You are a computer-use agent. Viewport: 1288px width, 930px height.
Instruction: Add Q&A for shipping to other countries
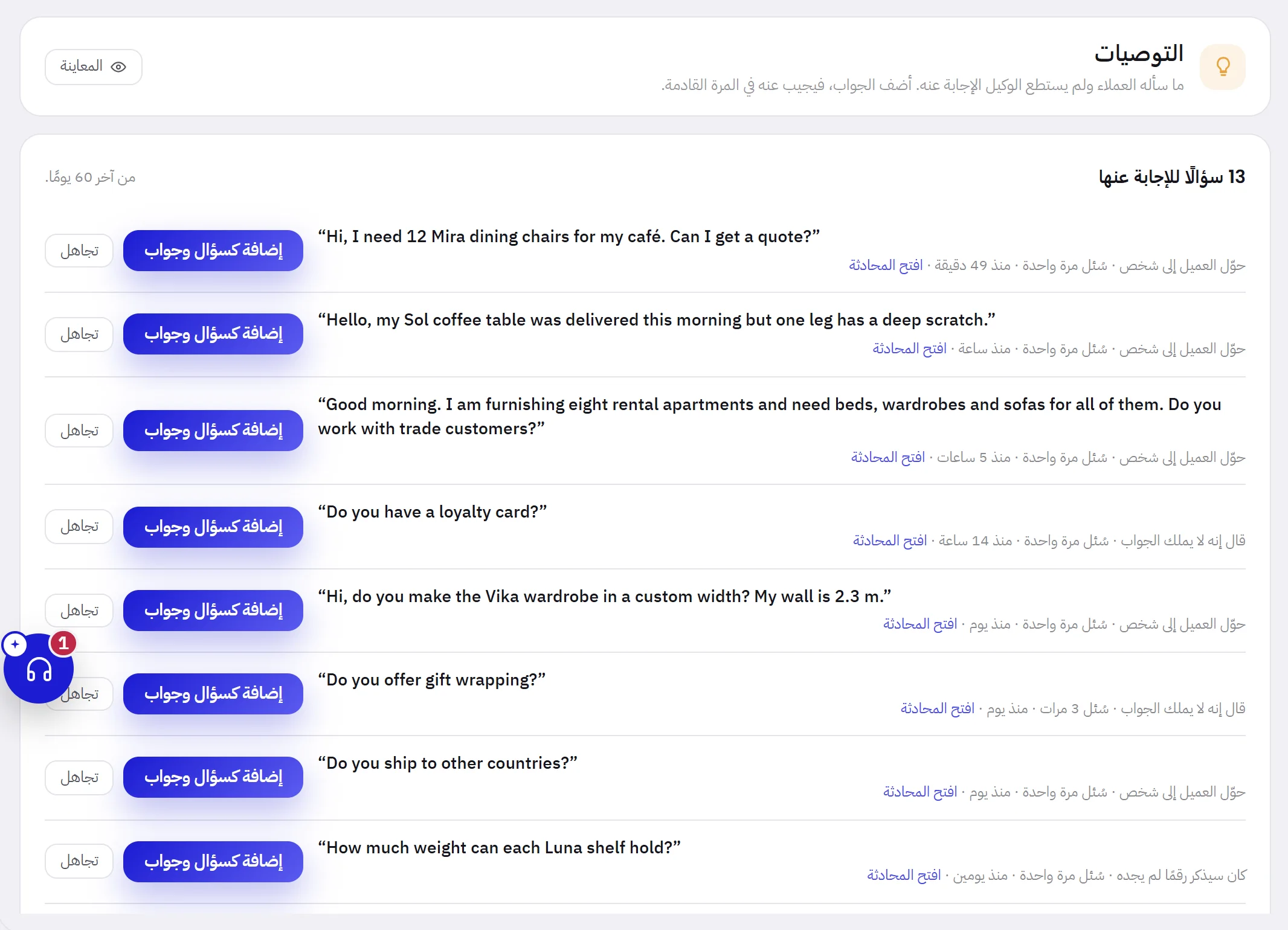click(x=213, y=777)
